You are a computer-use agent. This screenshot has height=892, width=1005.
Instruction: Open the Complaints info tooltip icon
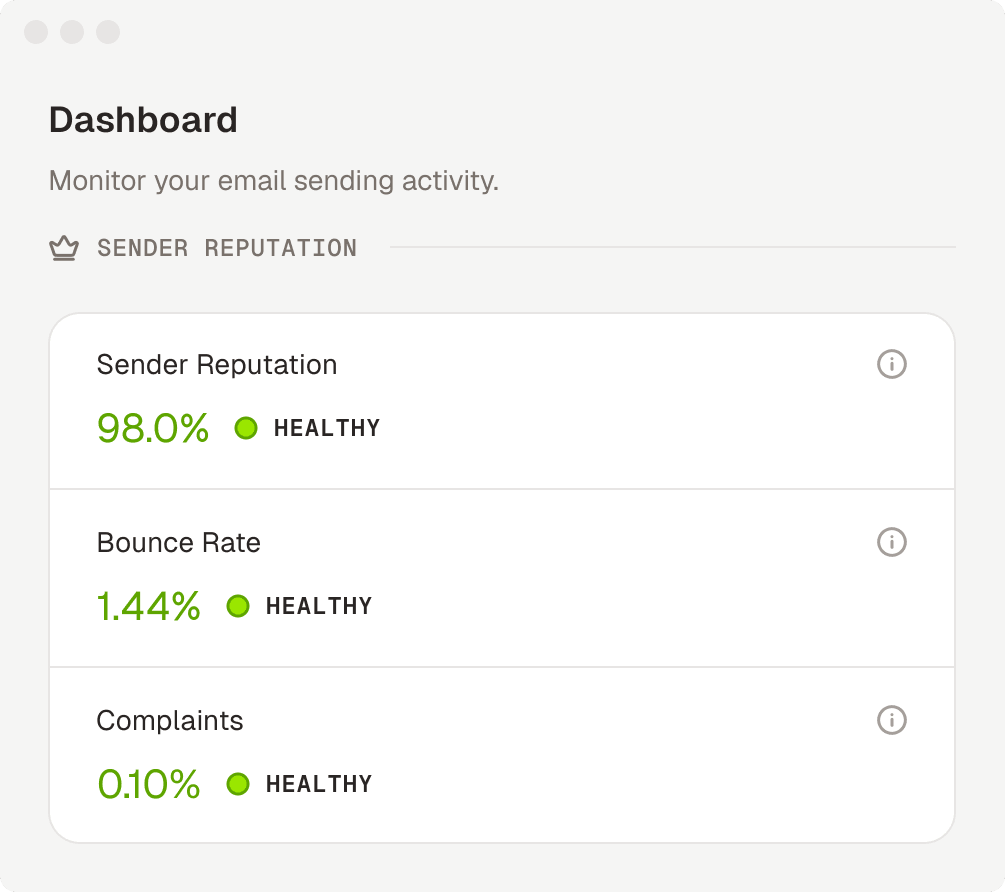(x=891, y=720)
